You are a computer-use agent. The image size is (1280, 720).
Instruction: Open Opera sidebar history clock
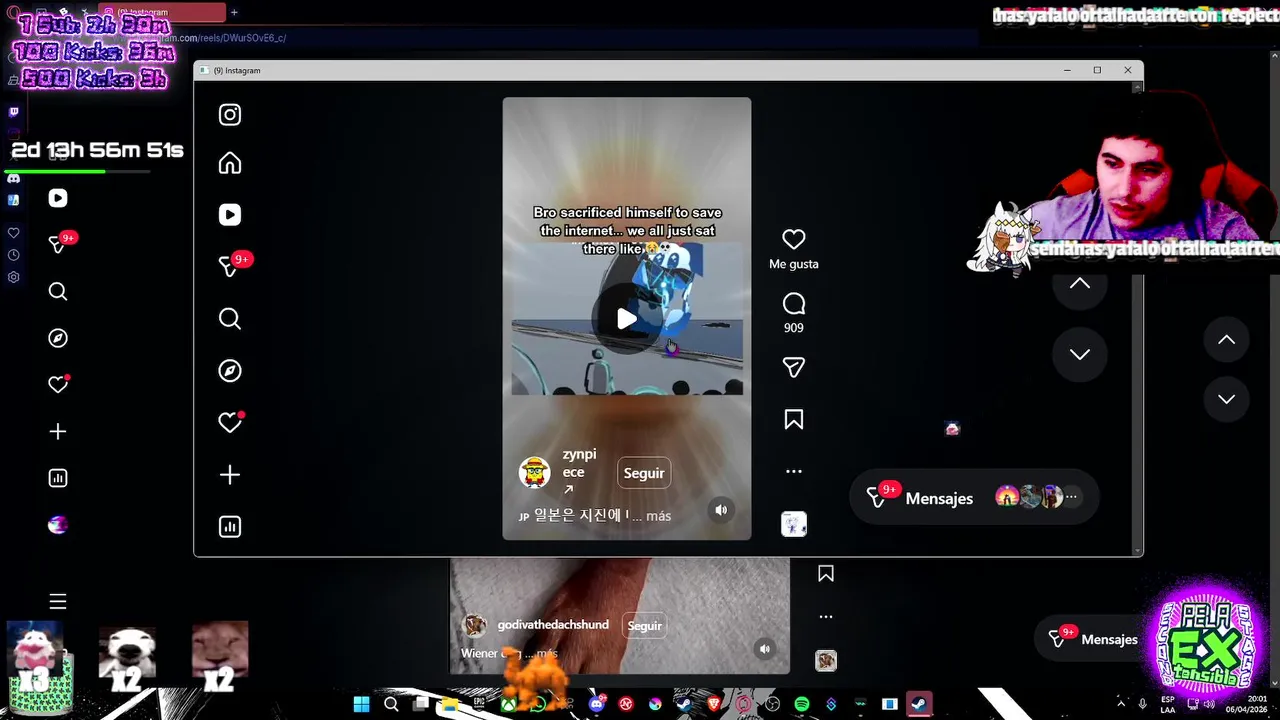13,255
